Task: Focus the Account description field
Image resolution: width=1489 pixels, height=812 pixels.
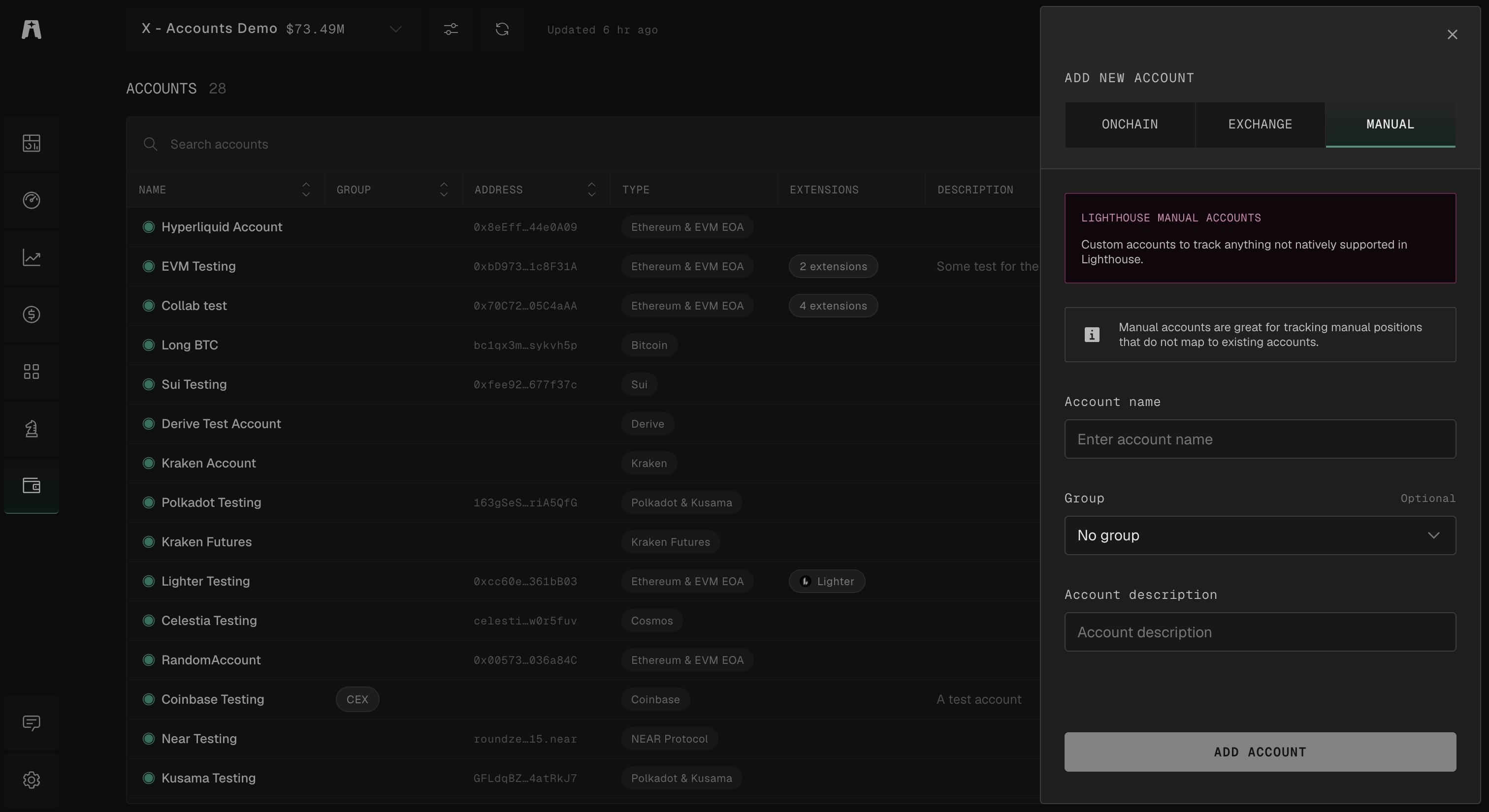Action: tap(1260, 632)
